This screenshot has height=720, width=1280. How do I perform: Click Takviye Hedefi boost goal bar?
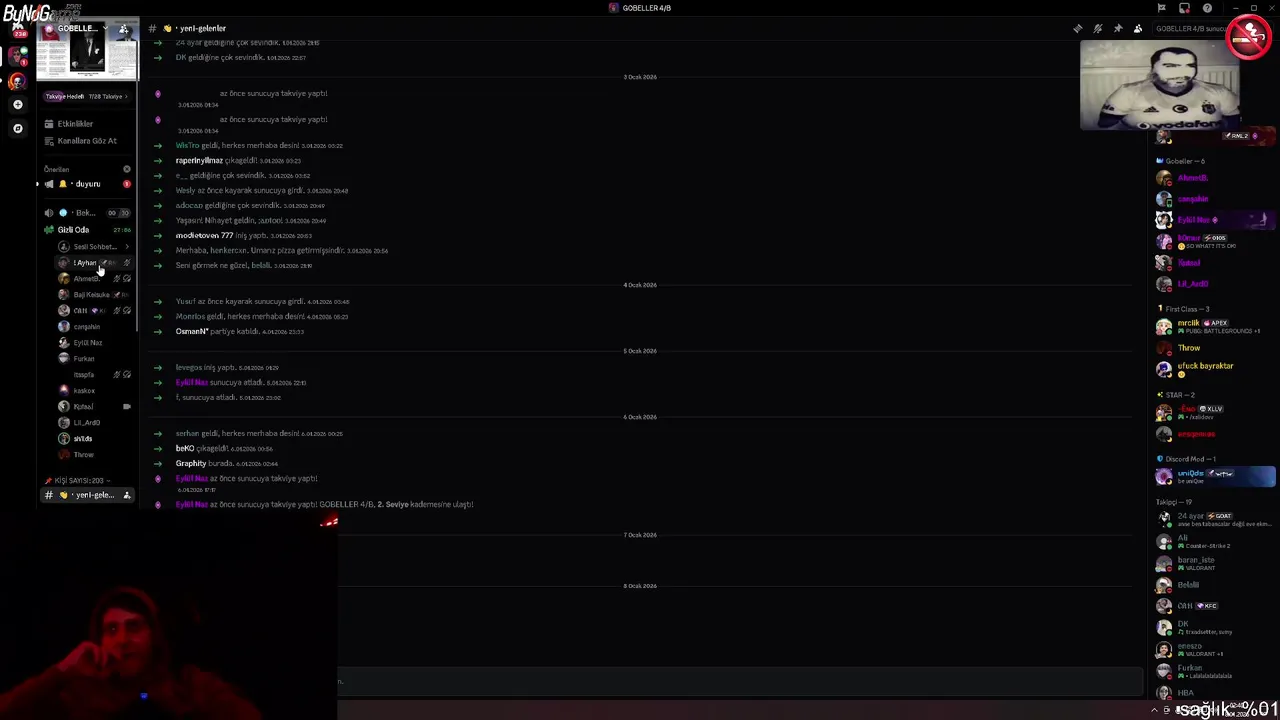[x=86, y=96]
